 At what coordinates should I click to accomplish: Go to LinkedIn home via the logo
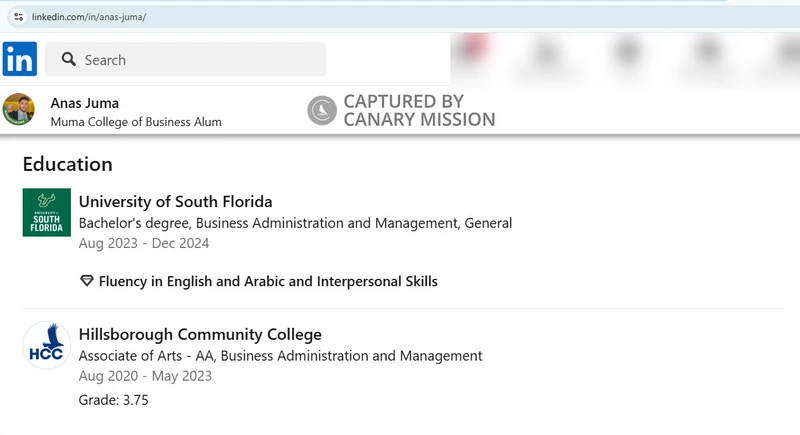point(20,59)
